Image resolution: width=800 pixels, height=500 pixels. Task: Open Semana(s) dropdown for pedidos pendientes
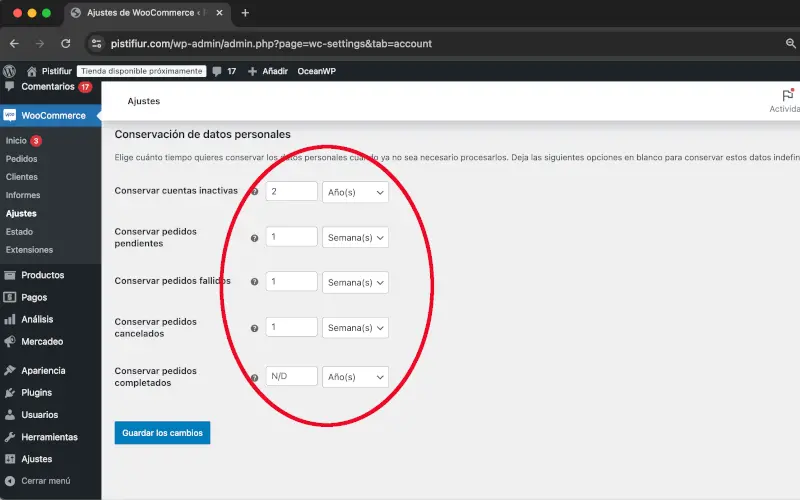(x=355, y=238)
